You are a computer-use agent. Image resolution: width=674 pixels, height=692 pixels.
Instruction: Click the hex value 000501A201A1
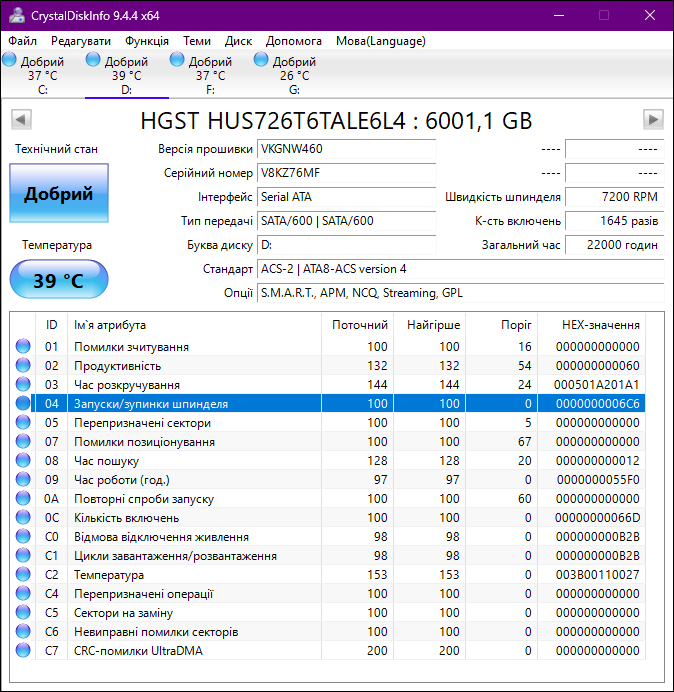[597, 385]
